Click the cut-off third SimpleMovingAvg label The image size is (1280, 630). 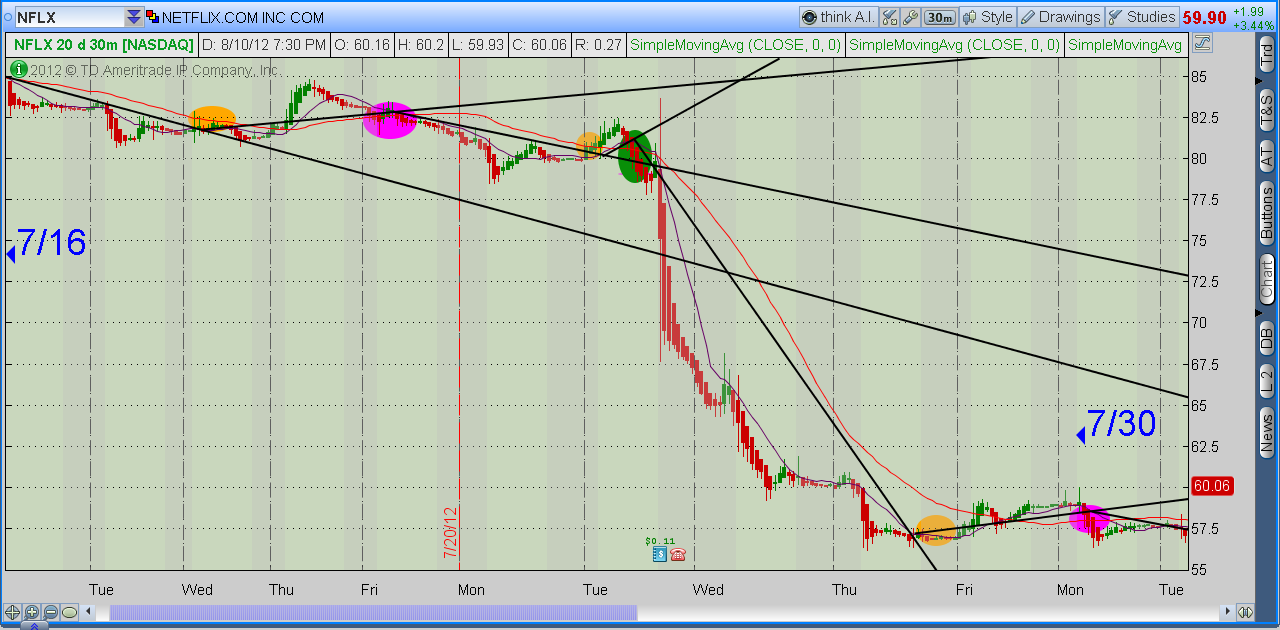pos(1125,45)
